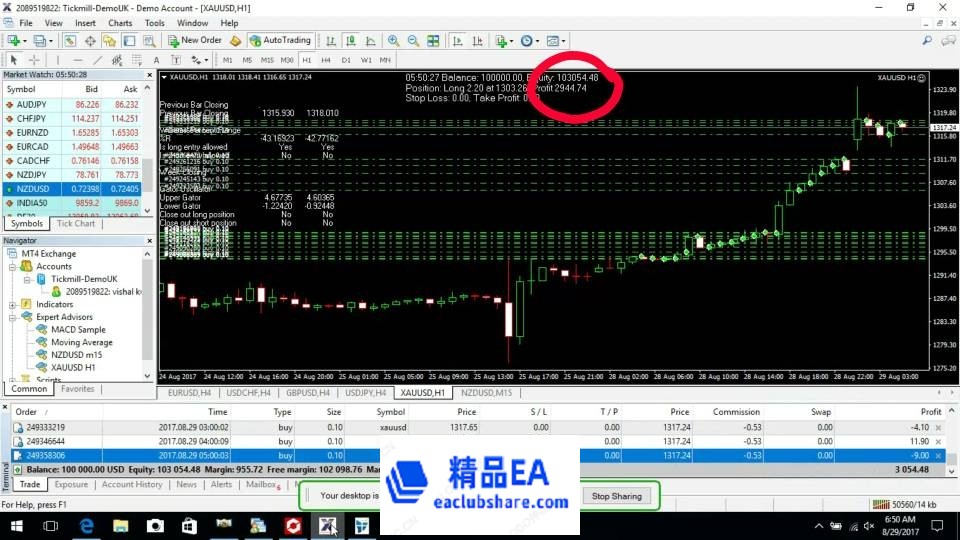The height and width of the screenshot is (540, 960).
Task: Switch to NZDUSD,M15 chart tab
Action: pyautogui.click(x=486, y=392)
